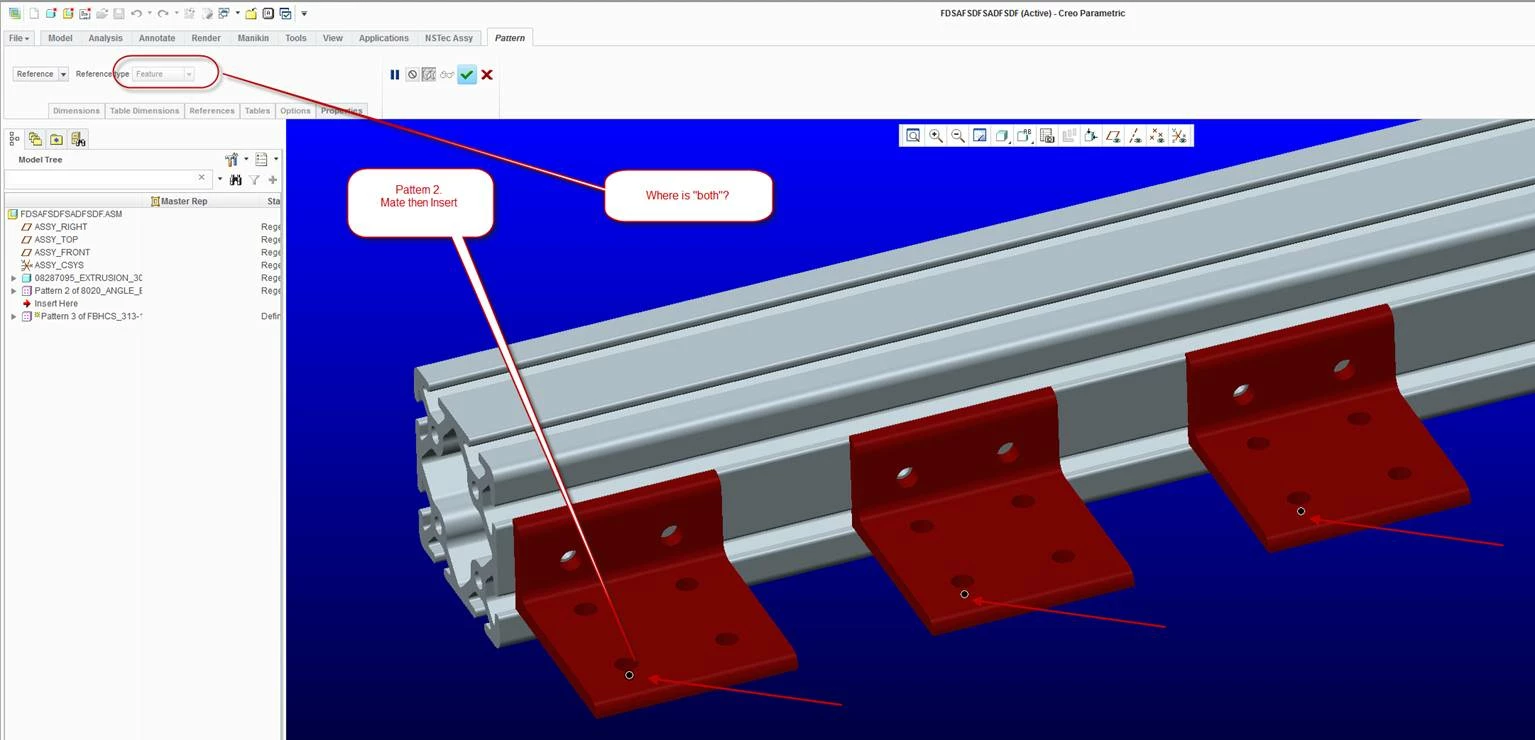Click the Undo arrow icon
Screen dimensions: 1535x740
[136, 14]
